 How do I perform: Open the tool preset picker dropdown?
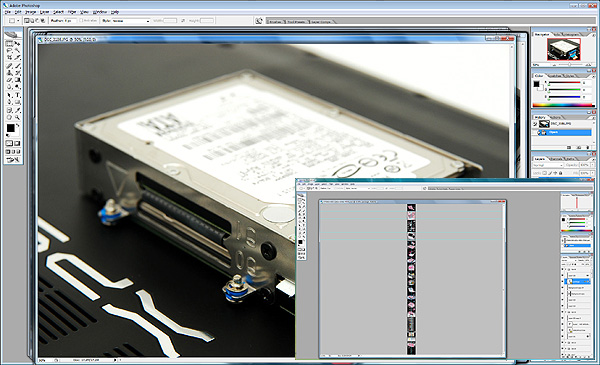click(14, 21)
